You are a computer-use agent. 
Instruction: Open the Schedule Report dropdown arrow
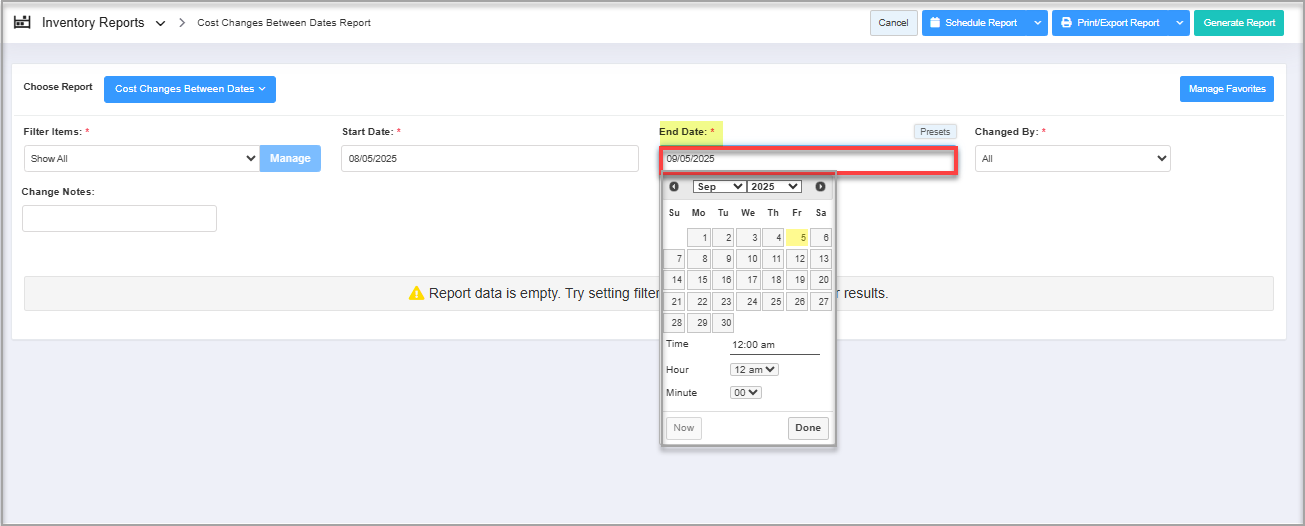(x=1037, y=23)
